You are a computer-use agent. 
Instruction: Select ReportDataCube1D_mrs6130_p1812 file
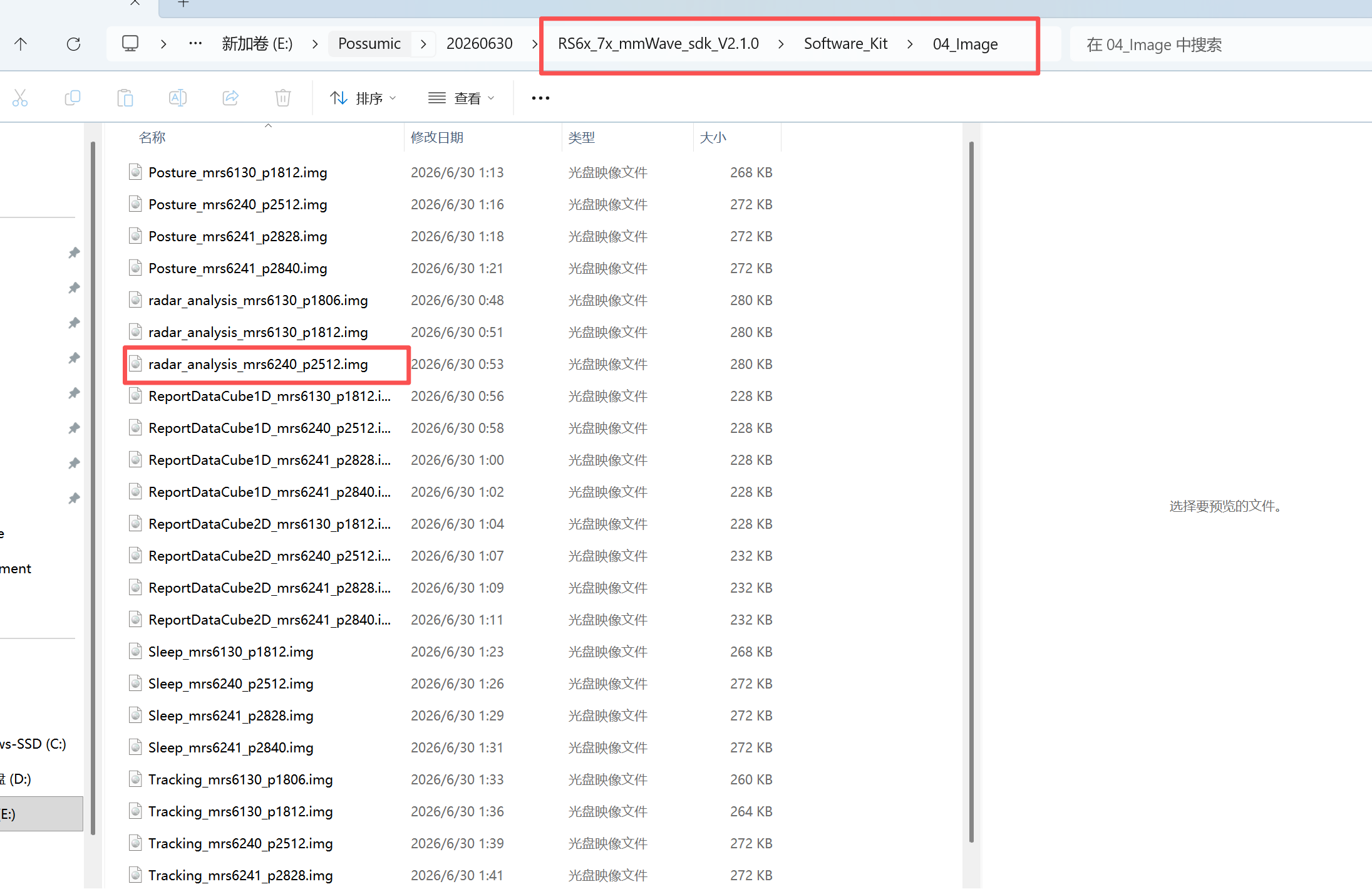pyautogui.click(x=269, y=396)
